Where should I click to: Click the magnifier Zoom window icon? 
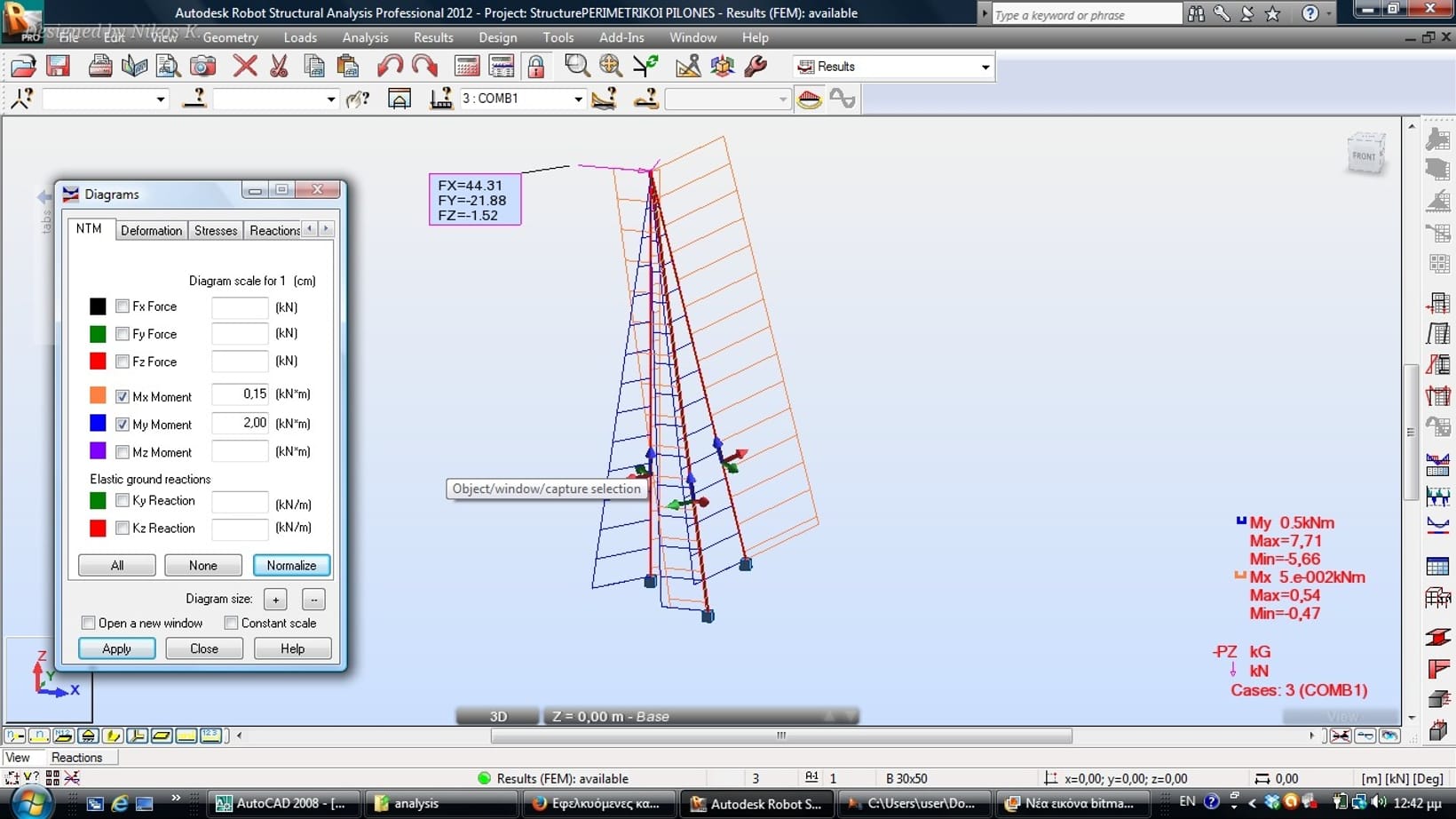pyautogui.click(x=576, y=67)
